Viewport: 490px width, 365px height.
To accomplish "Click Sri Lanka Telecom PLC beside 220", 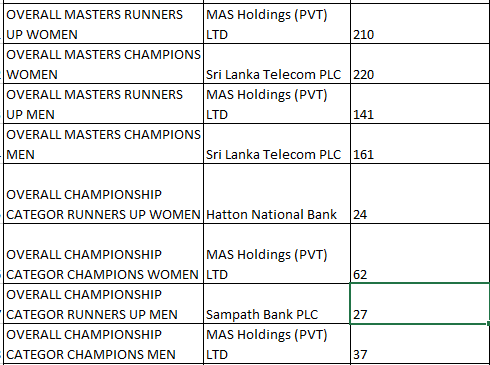I will tap(277, 64).
